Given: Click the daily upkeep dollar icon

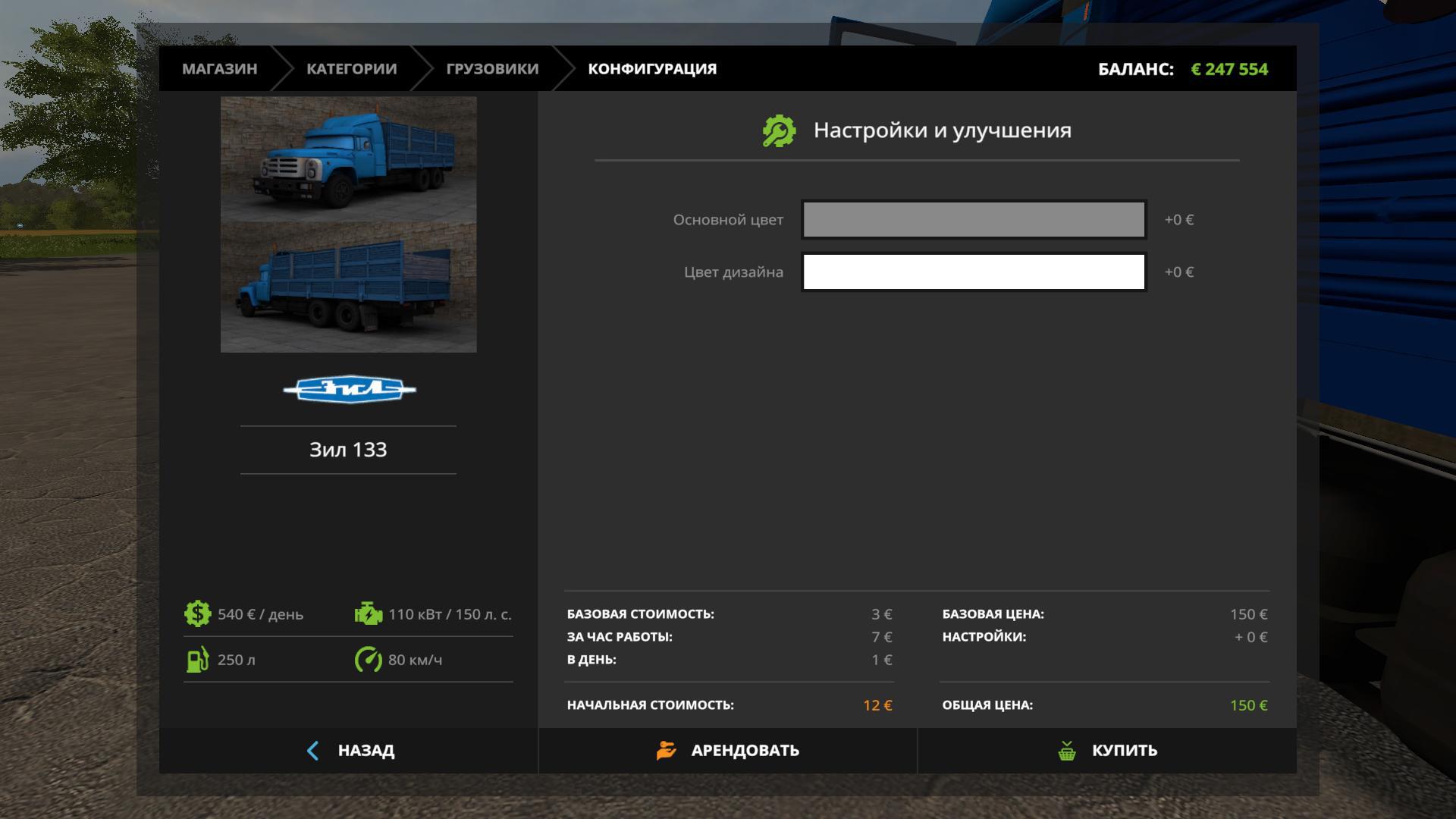Looking at the screenshot, I should tap(197, 613).
